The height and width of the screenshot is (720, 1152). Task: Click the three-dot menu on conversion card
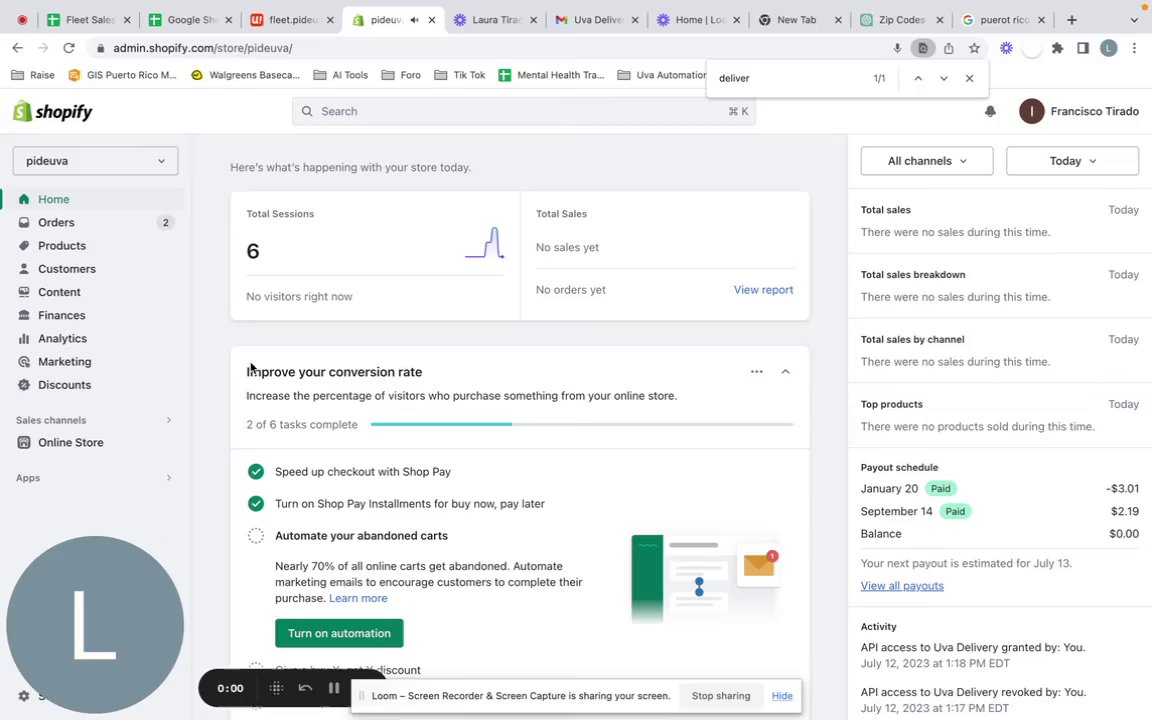click(757, 372)
